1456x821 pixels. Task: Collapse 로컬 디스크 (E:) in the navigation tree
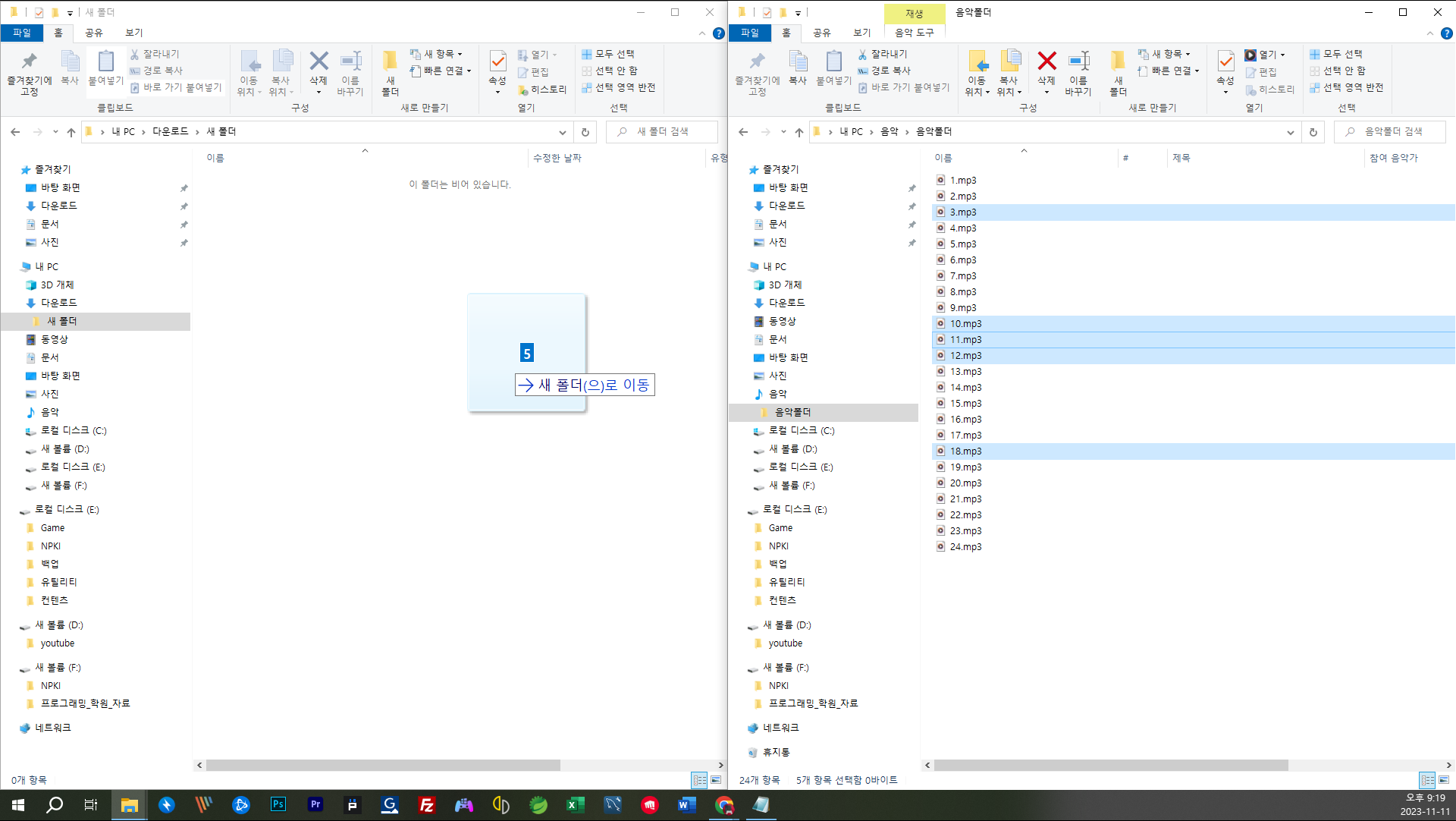tap(747, 510)
